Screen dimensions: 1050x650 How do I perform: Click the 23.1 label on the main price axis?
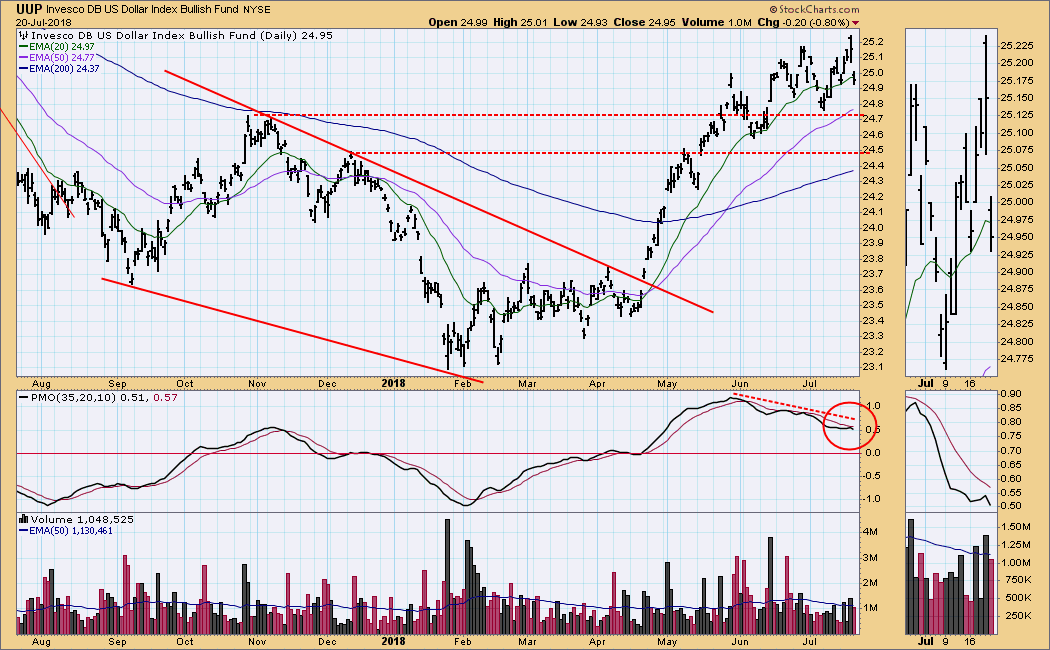[x=873, y=368]
